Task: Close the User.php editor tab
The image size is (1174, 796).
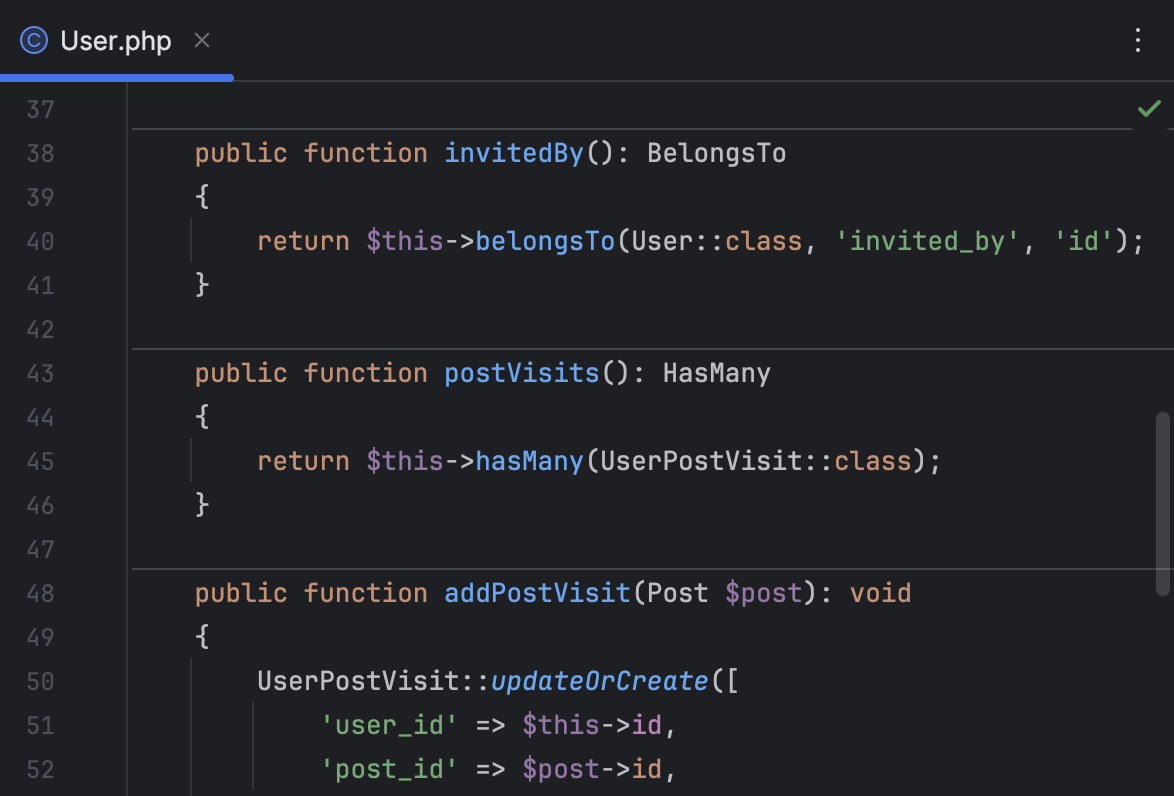Action: tap(202, 41)
